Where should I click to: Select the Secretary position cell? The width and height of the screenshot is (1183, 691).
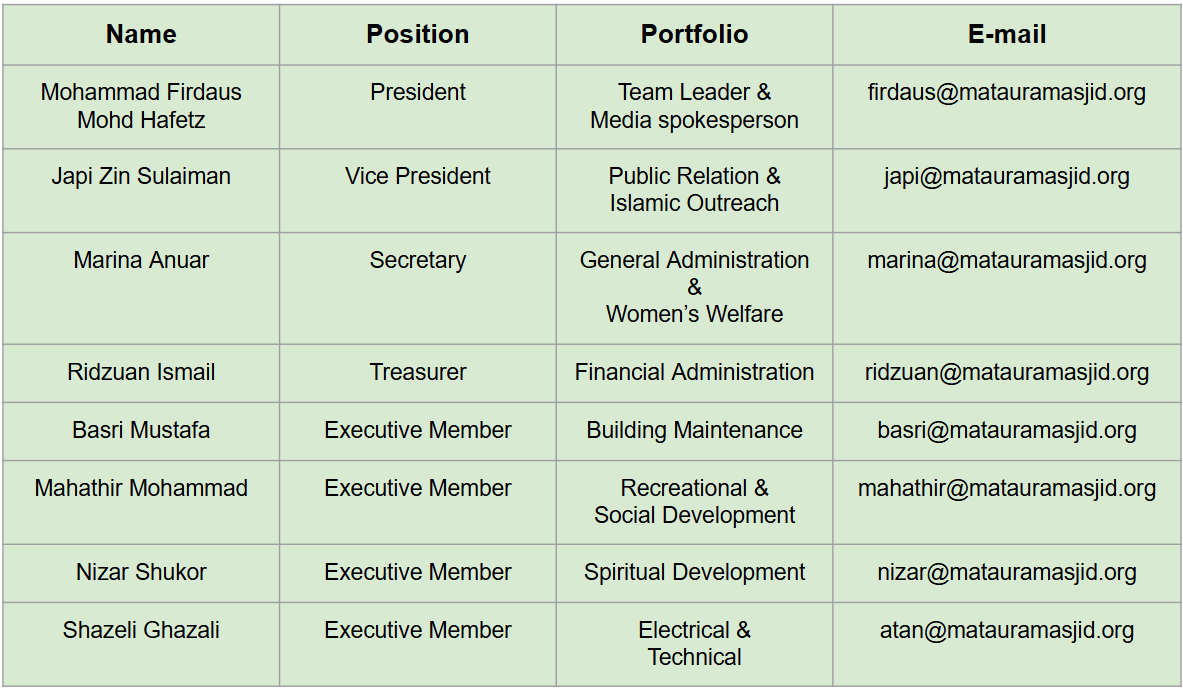click(417, 261)
